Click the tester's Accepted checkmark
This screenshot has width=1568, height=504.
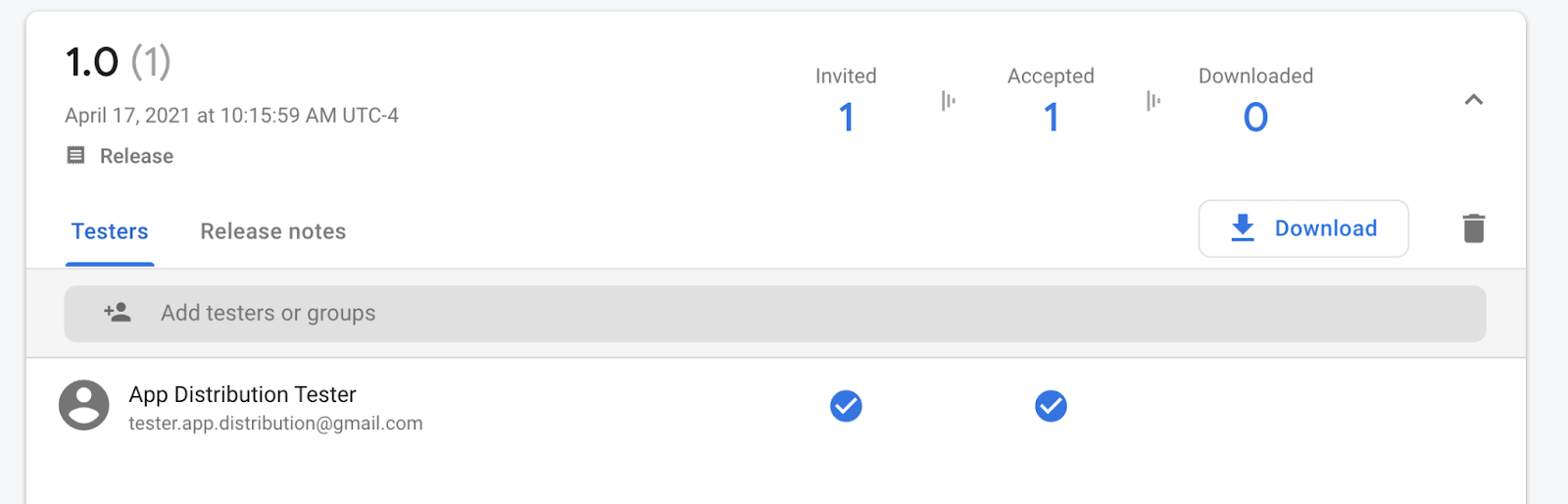coord(1051,406)
